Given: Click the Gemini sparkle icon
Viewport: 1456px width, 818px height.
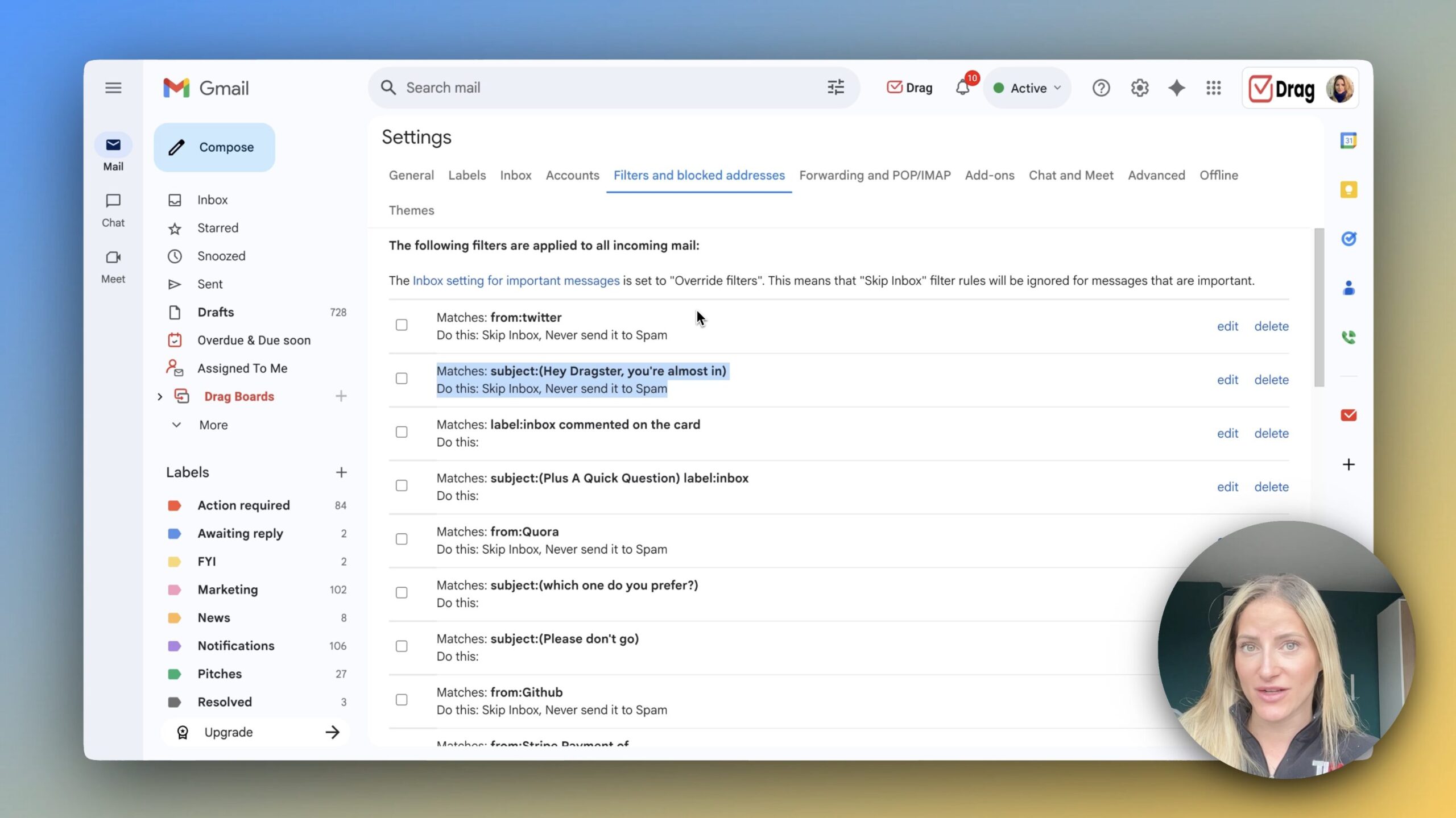Looking at the screenshot, I should tap(1177, 88).
